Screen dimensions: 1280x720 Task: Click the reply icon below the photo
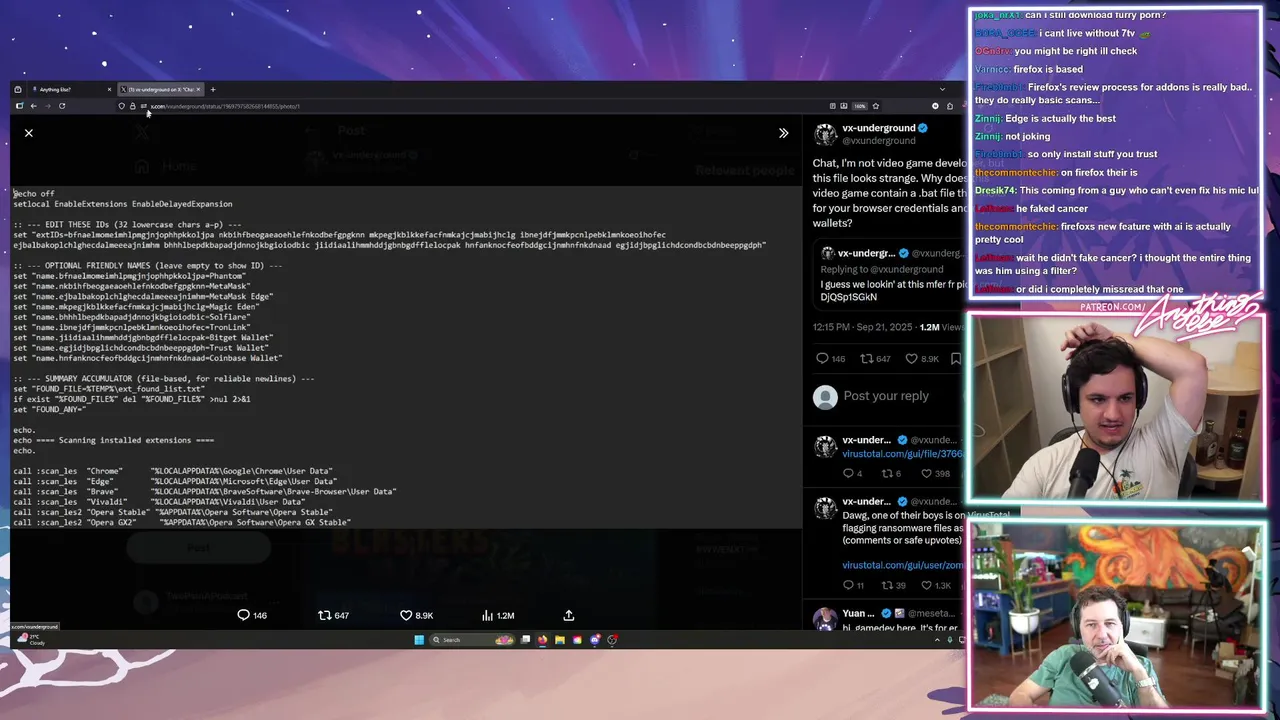click(x=243, y=615)
